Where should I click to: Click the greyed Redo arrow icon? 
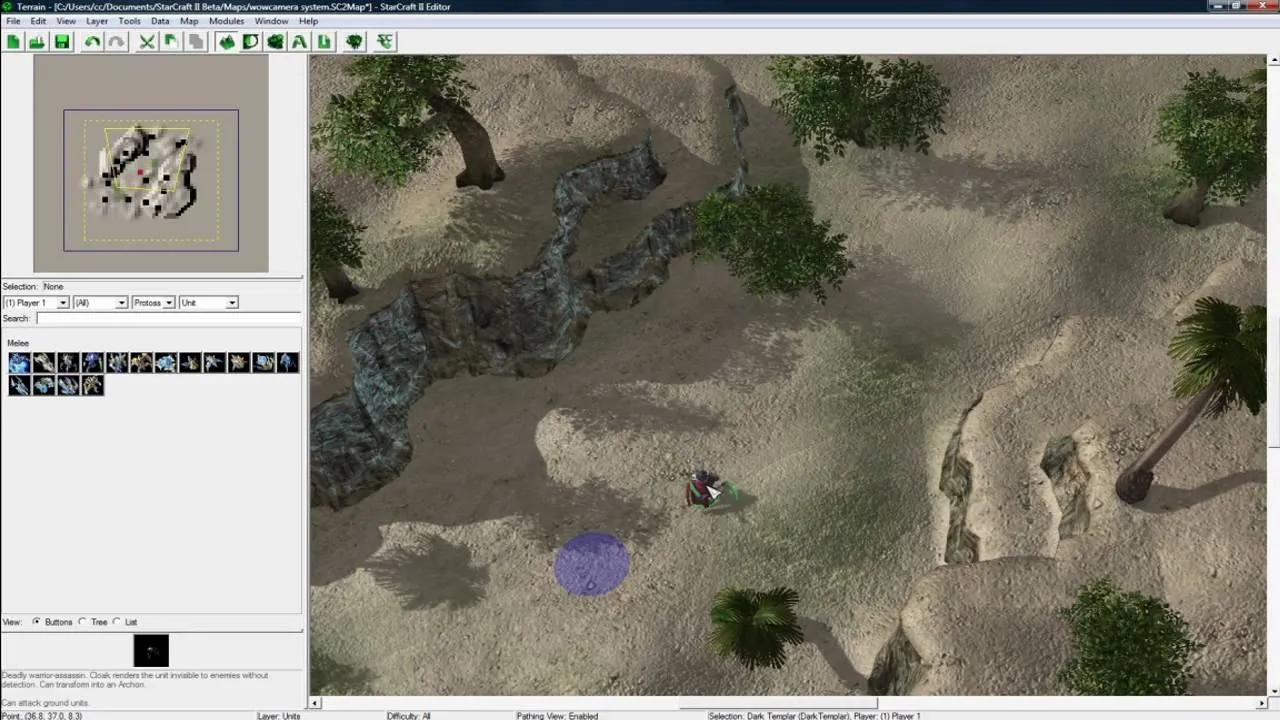point(116,41)
